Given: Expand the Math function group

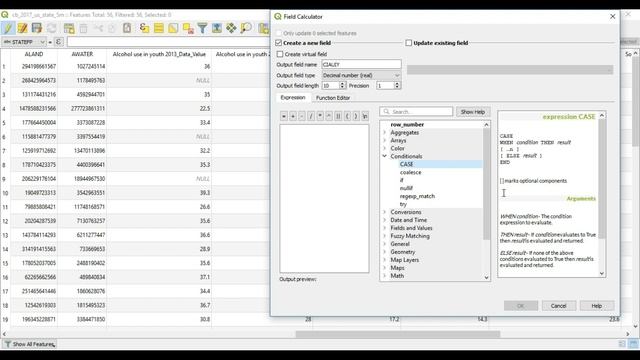Looking at the screenshot, I should click(x=384, y=276).
